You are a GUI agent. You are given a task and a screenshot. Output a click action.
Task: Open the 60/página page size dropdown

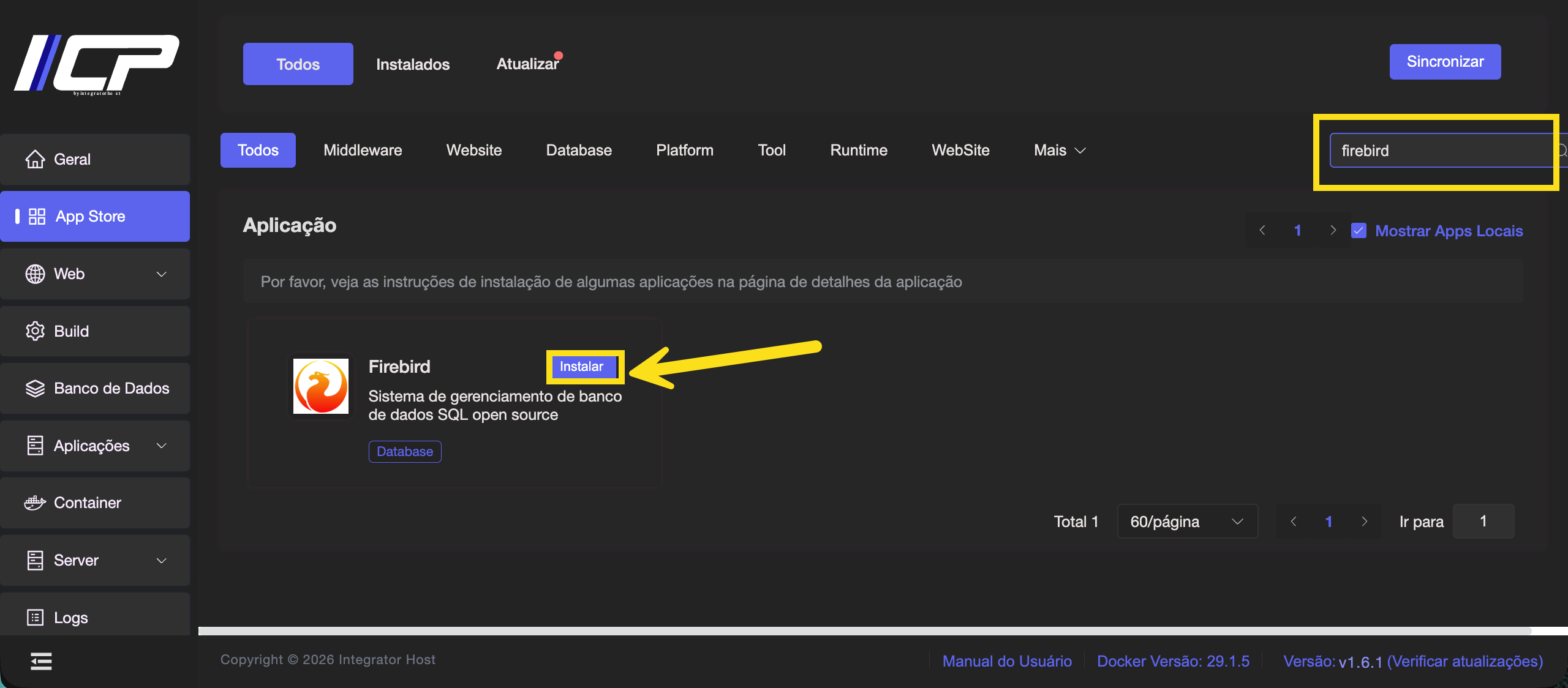[1187, 522]
